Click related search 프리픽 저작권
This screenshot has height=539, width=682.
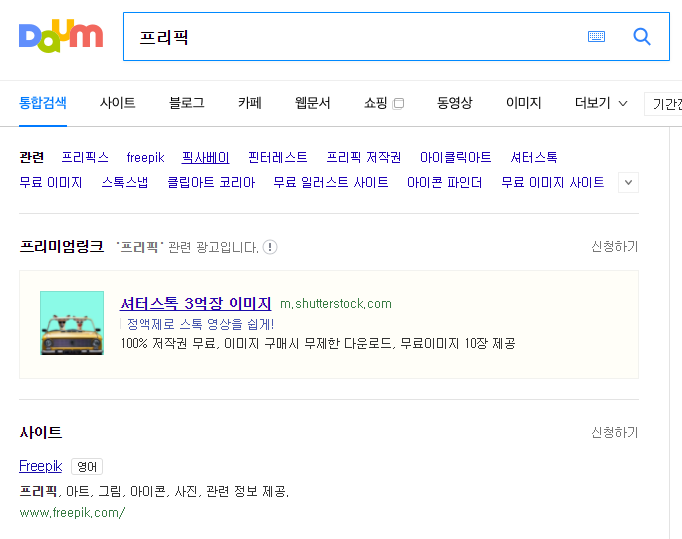click(x=364, y=157)
